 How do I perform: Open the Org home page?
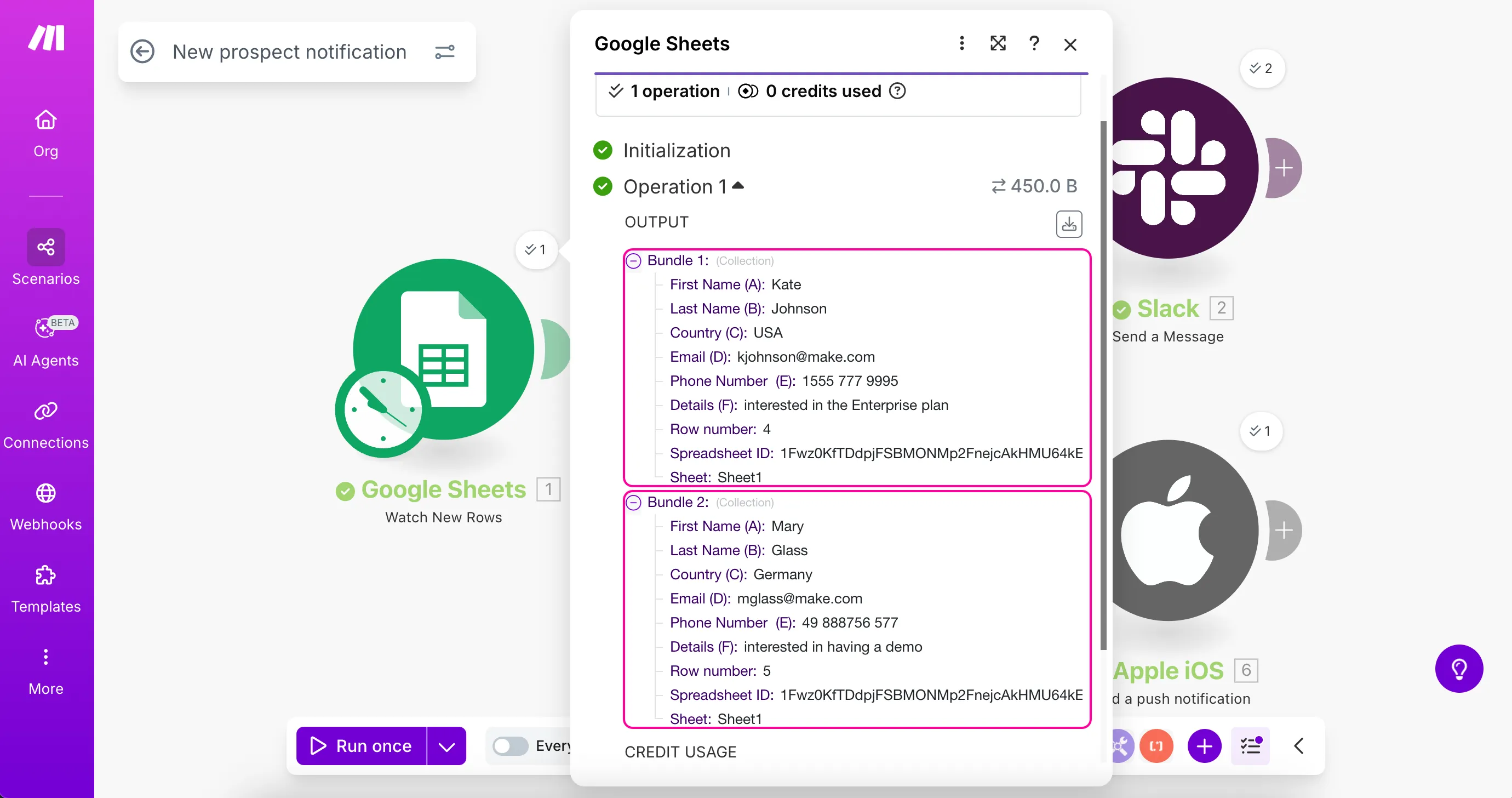point(46,134)
